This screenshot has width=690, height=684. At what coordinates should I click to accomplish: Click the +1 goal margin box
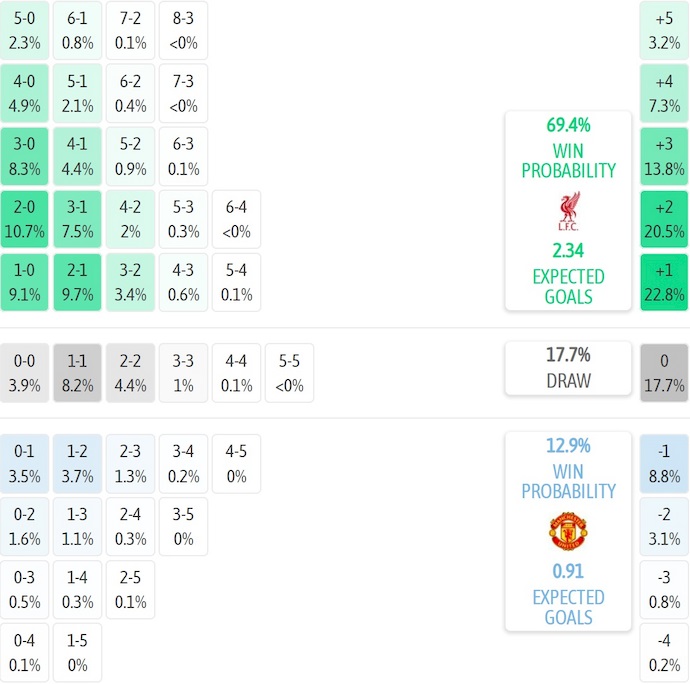pos(664,282)
